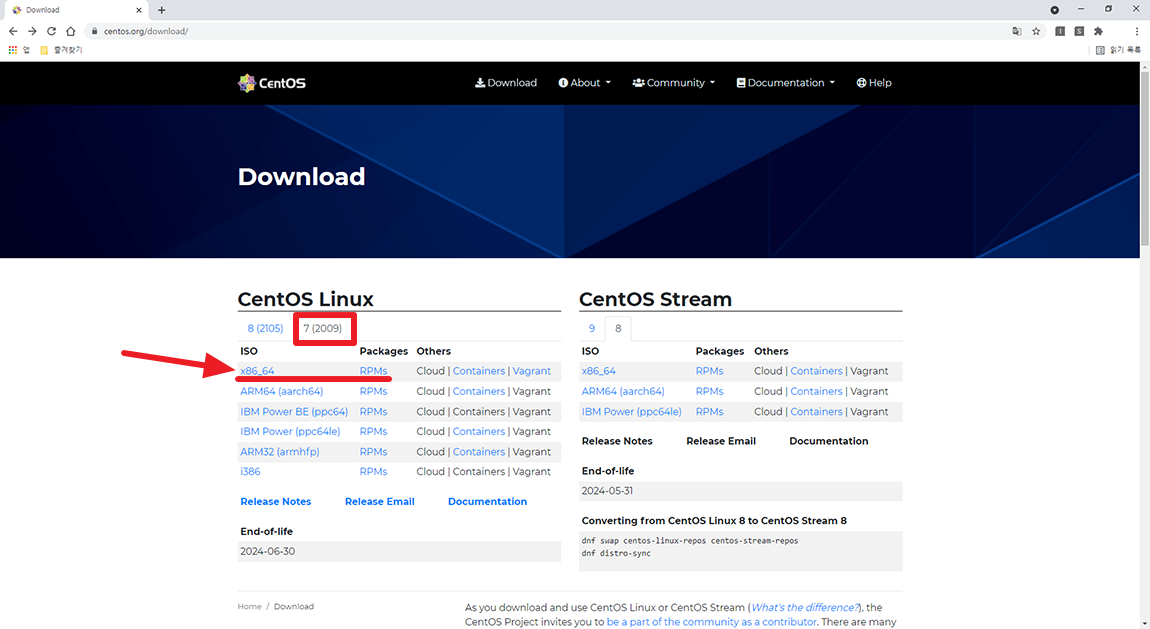The image size is (1150, 629).
Task: Click the CentOS logo
Action: 272,83
